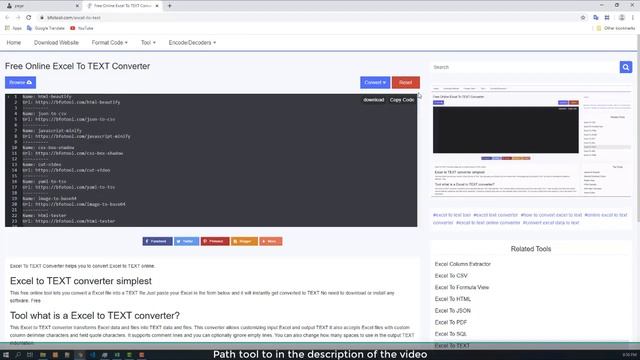The width and height of the screenshot is (640, 360).
Task: Expand the Encode/Decoders dropdown menu
Action: coord(192,42)
